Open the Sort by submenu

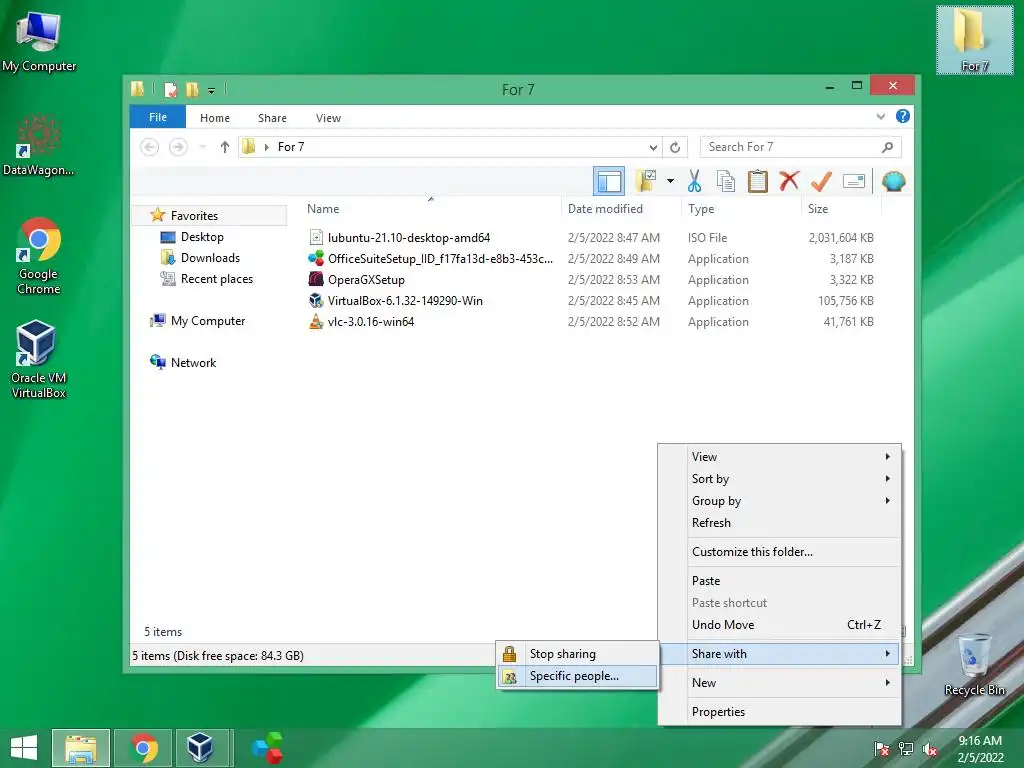point(780,479)
